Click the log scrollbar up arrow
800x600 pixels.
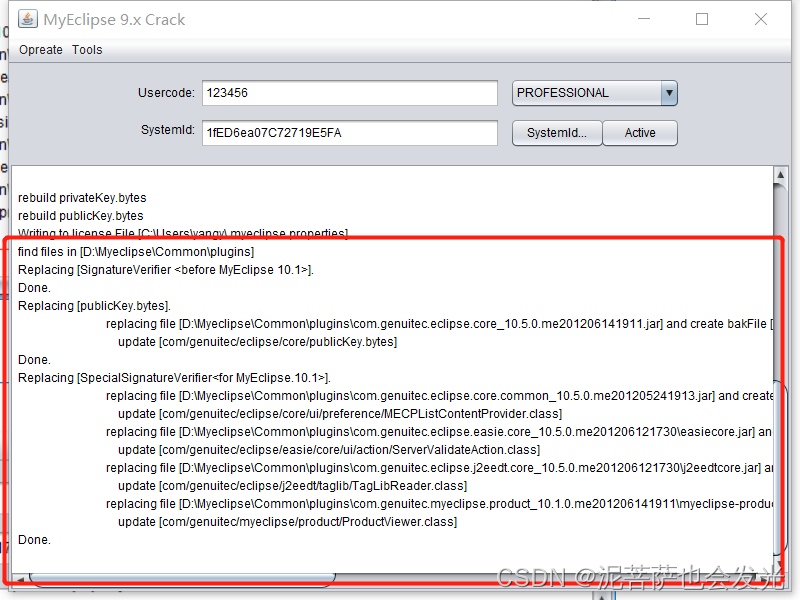pyautogui.click(x=780, y=174)
